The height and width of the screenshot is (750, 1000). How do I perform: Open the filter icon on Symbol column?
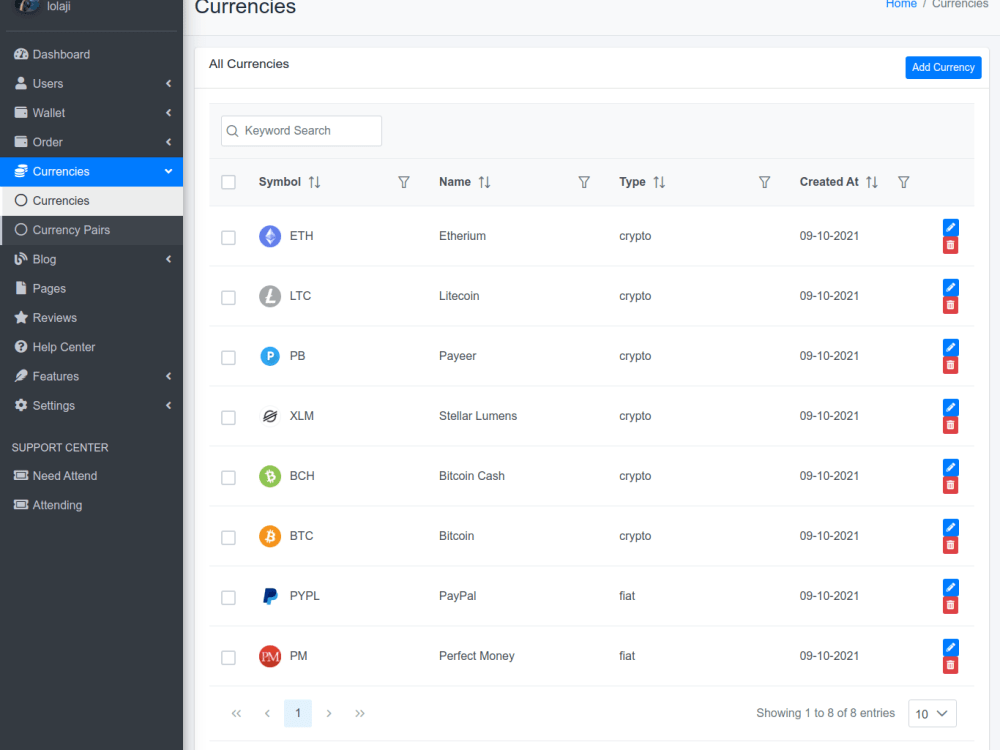pos(404,182)
